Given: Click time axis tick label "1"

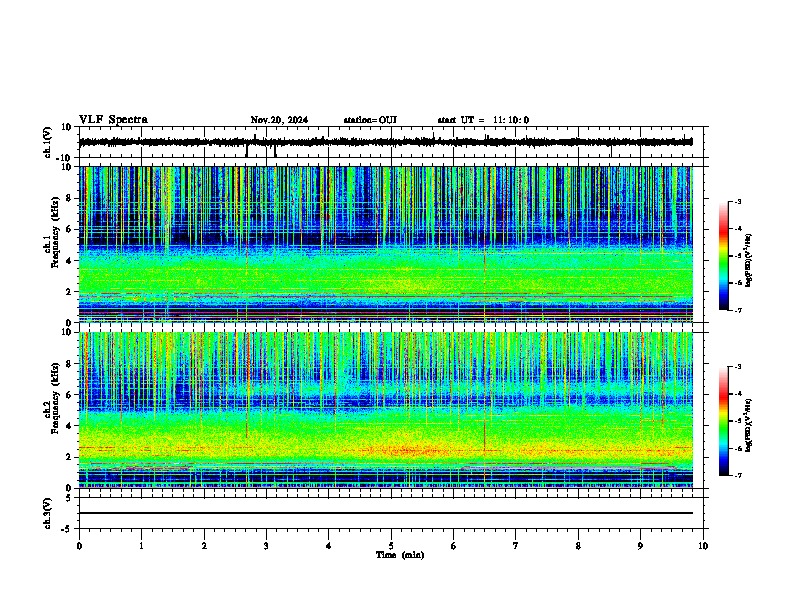Looking at the screenshot, I should click(x=141, y=546).
